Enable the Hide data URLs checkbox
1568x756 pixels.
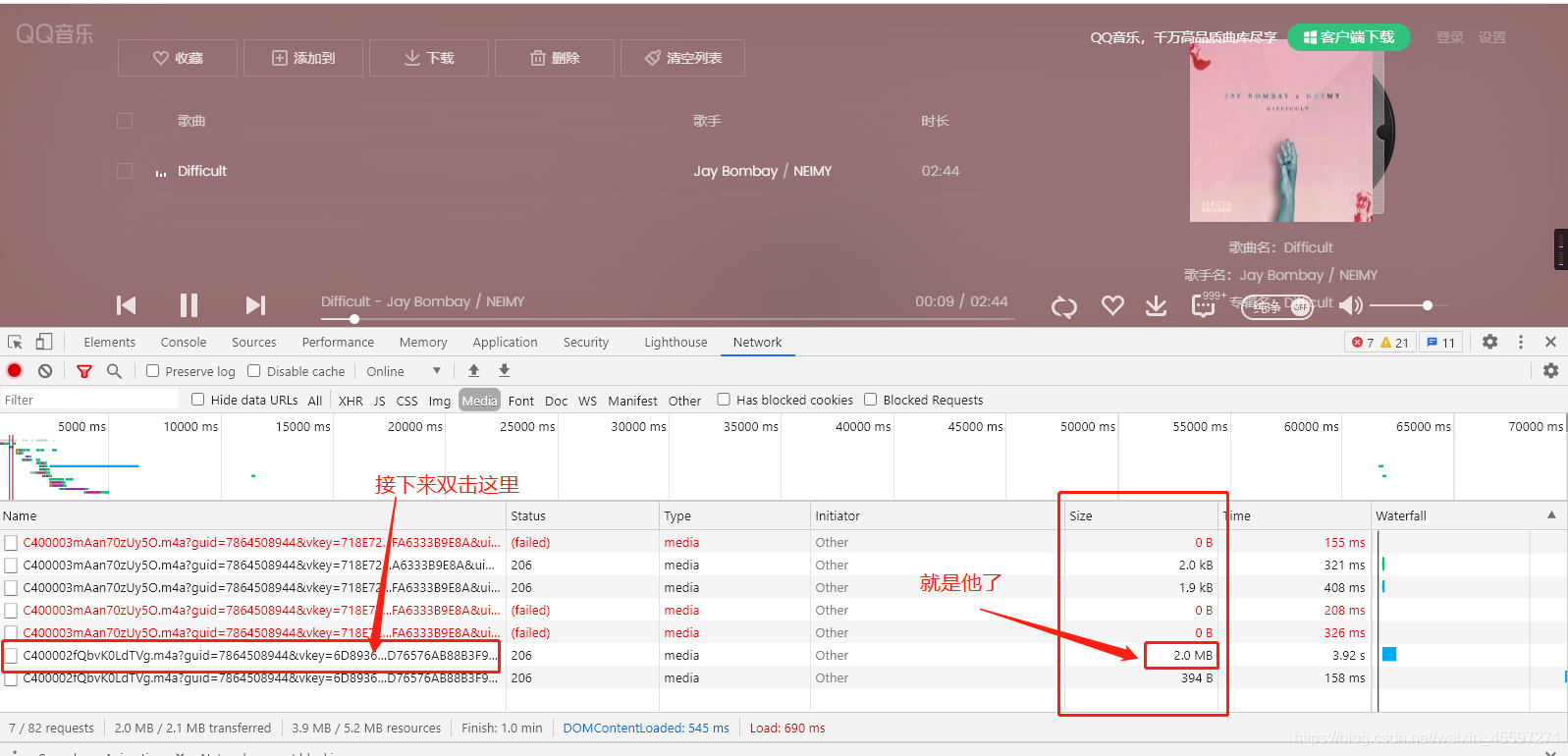click(x=197, y=400)
